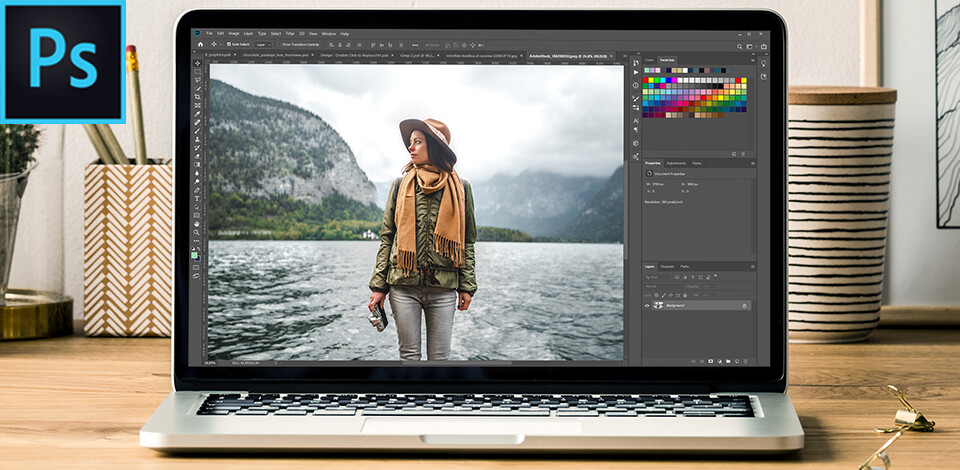Select the Horizontal Type tool
The image size is (960, 470).
[198, 196]
